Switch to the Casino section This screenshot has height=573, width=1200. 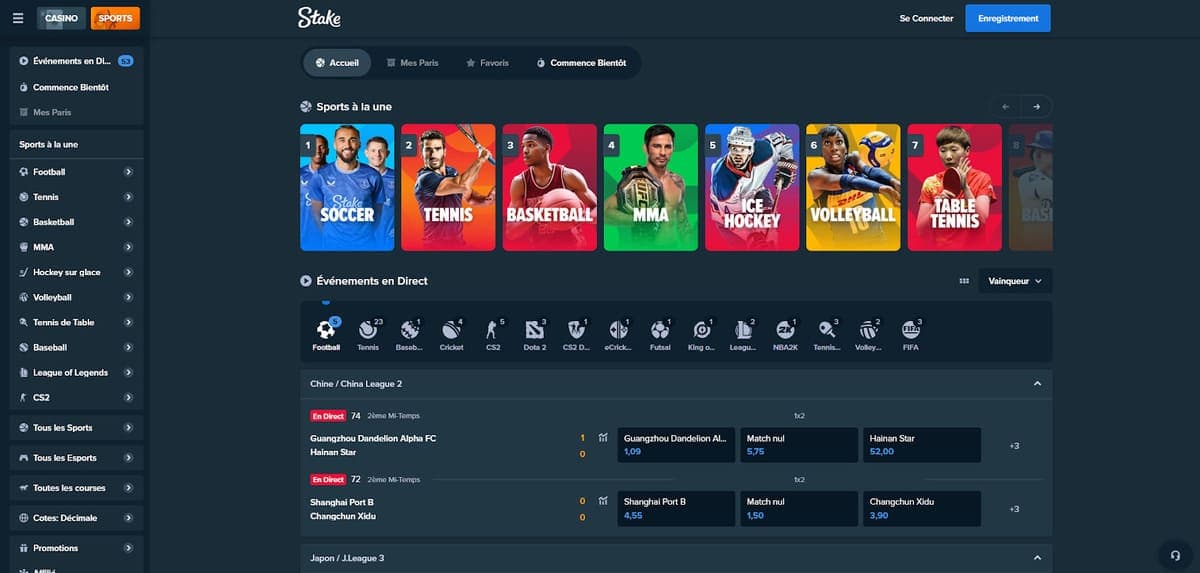click(x=61, y=18)
